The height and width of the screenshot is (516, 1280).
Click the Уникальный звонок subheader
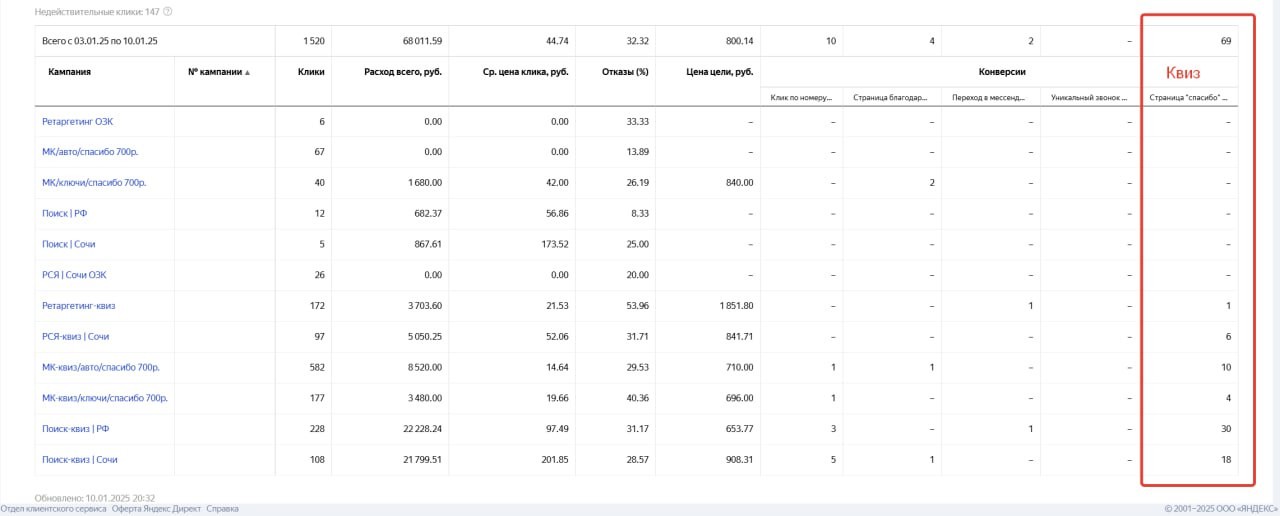coord(1091,97)
